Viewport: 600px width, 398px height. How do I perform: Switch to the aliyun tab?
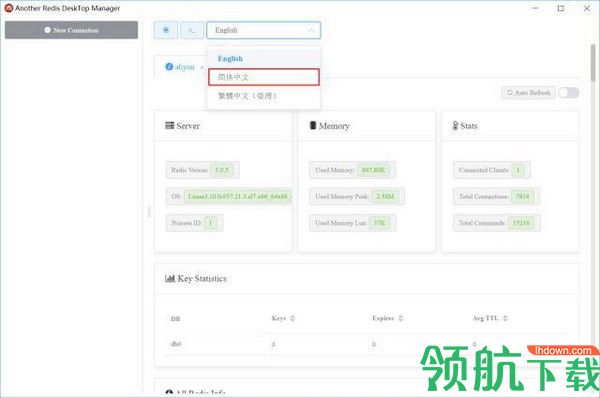tap(180, 67)
